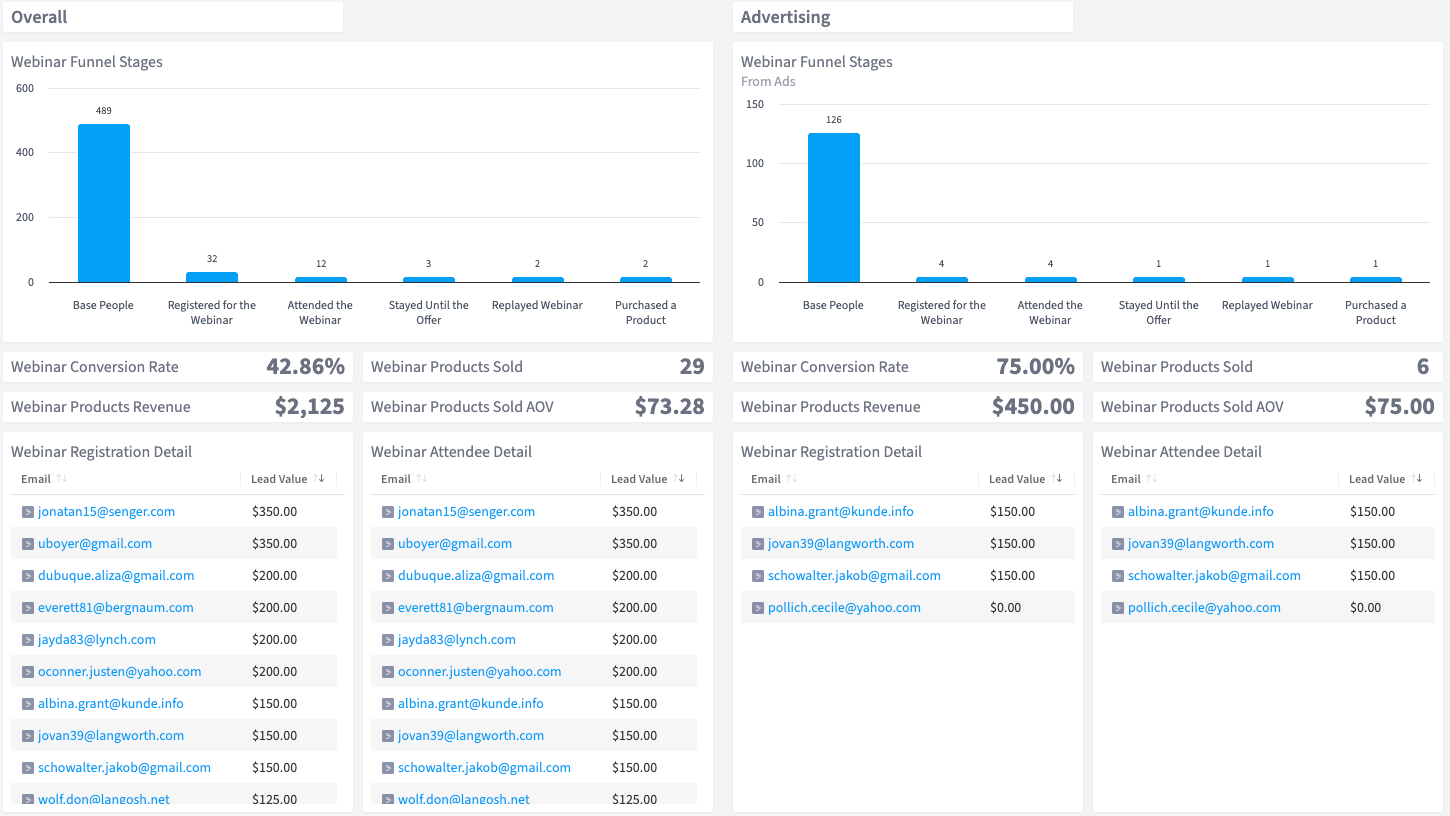
Task: Select the Advertising section header
Action: [785, 17]
